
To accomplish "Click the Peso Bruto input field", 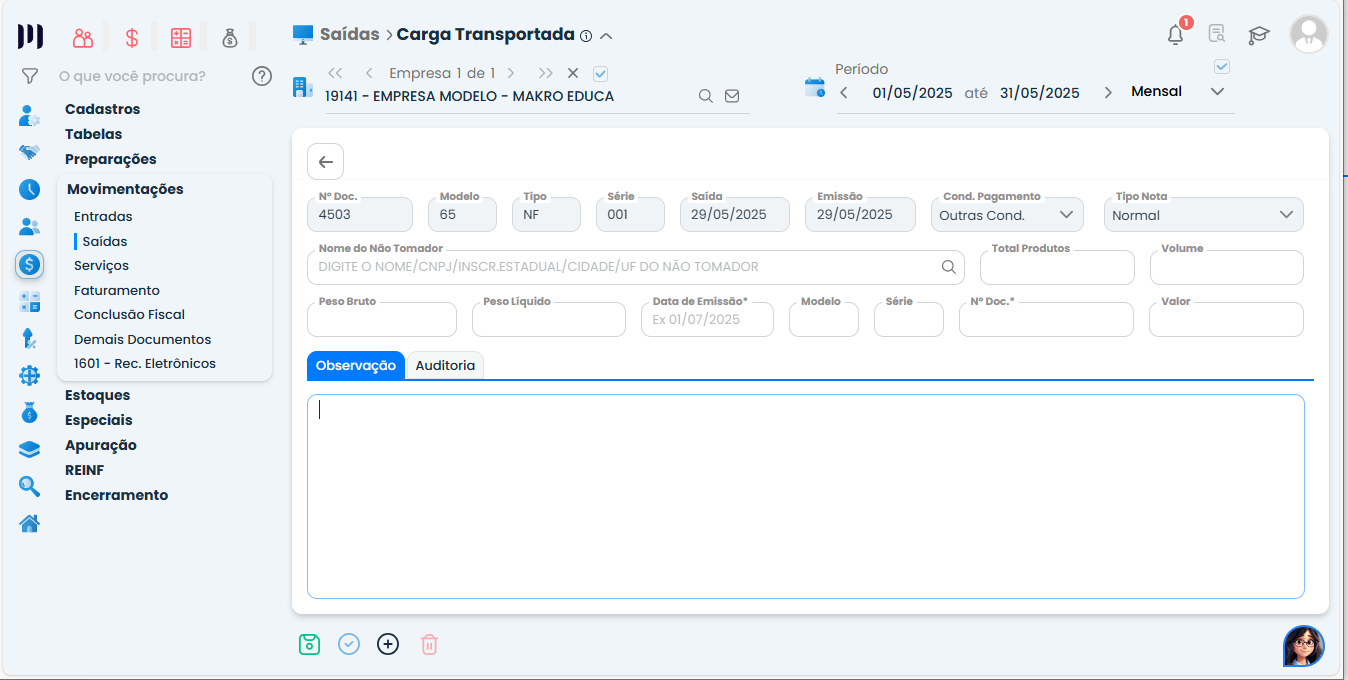I will [x=381, y=320].
